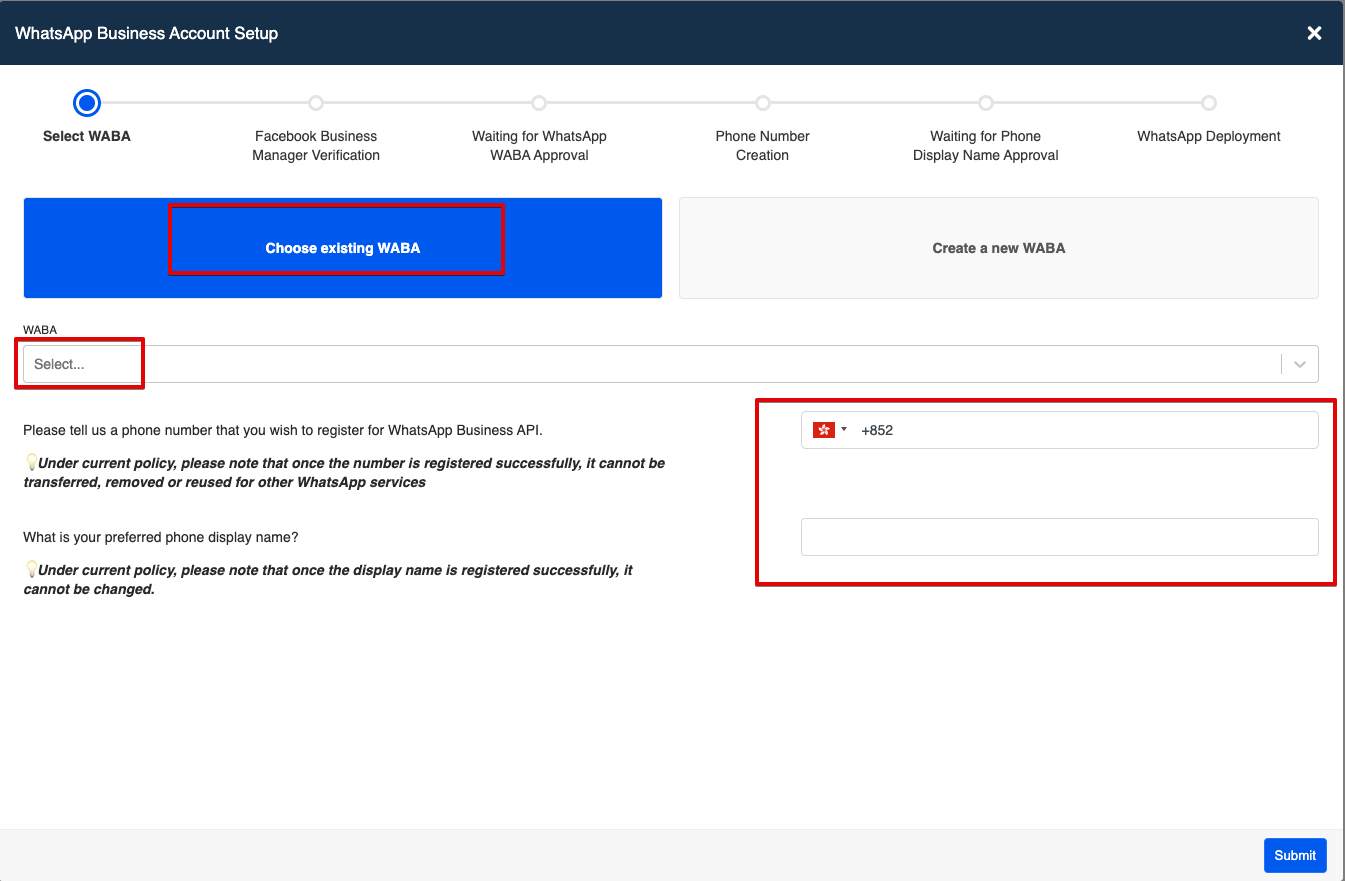Screen dimensions: 1345x881
Task: Click the Select WABA step circle
Action: 87,103
